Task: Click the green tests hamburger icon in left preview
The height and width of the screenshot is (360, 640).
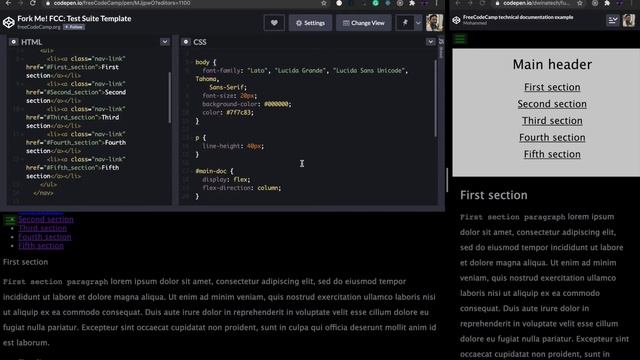Action: [10, 220]
